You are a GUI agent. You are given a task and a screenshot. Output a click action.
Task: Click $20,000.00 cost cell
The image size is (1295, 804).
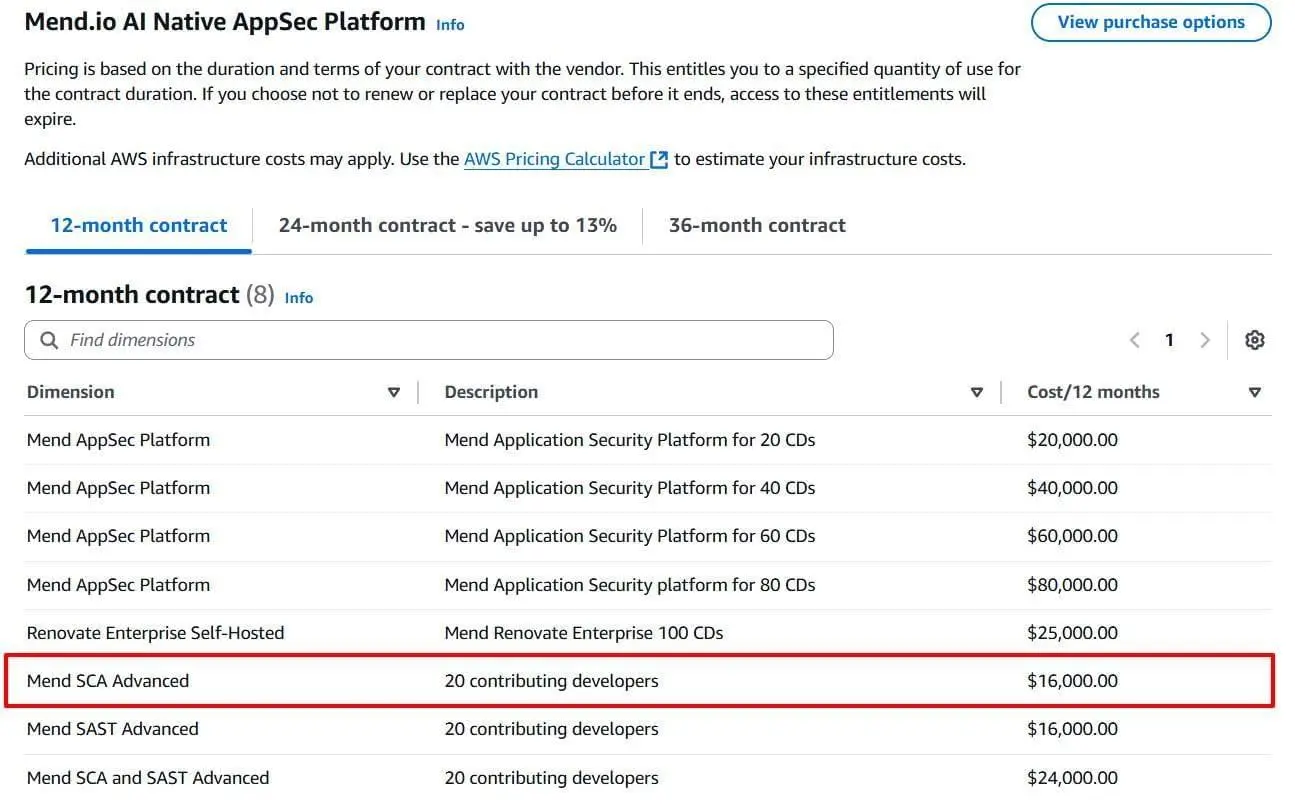(x=1072, y=440)
